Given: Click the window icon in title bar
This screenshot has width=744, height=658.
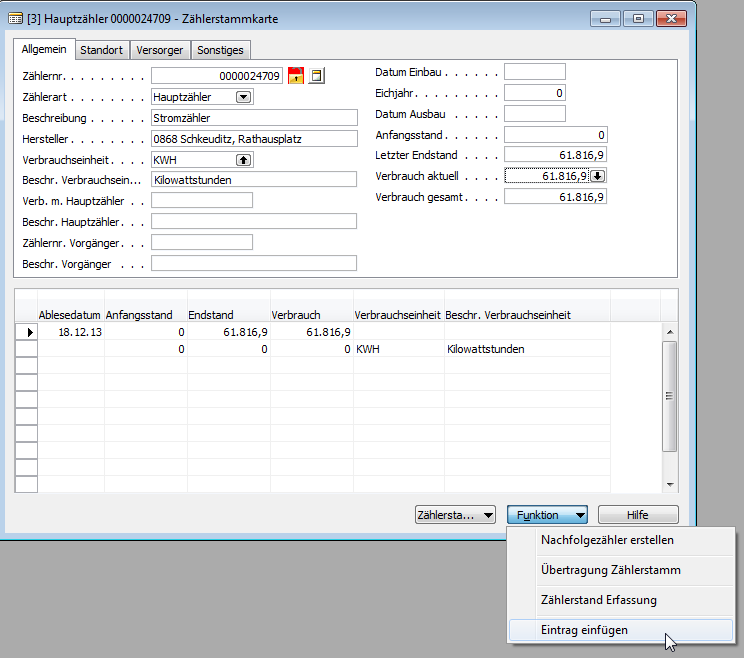Looking at the screenshot, I should [15, 19].
